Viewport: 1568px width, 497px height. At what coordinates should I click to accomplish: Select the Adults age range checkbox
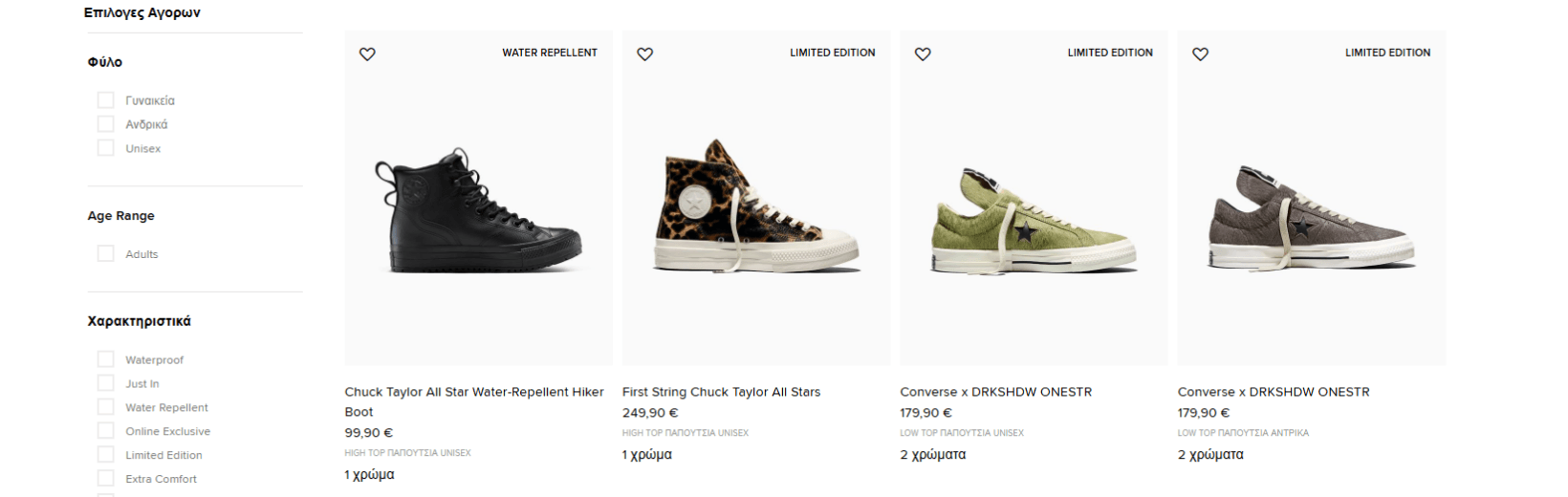click(x=106, y=254)
